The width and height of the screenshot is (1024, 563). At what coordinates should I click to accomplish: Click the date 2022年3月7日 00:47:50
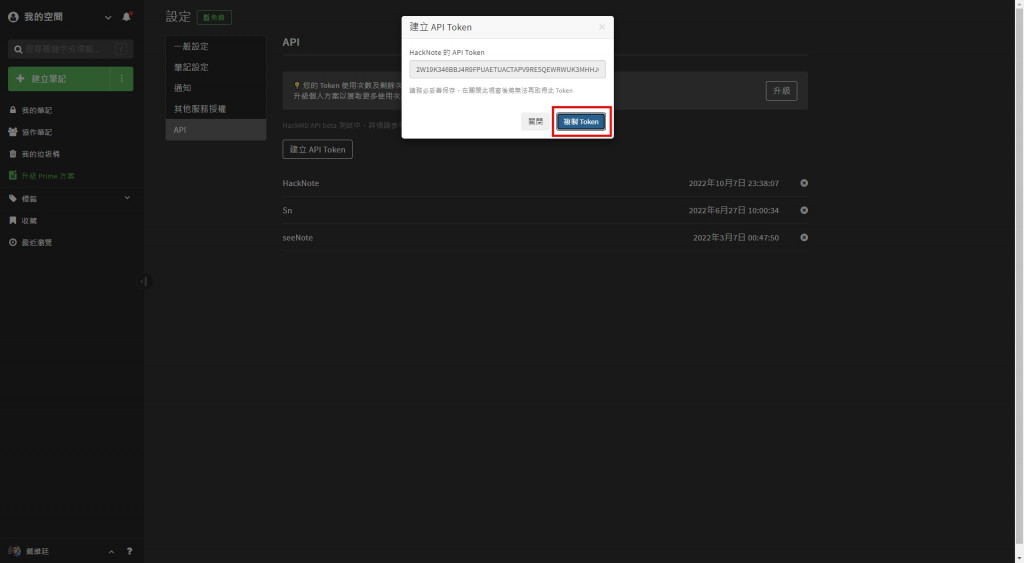point(735,238)
